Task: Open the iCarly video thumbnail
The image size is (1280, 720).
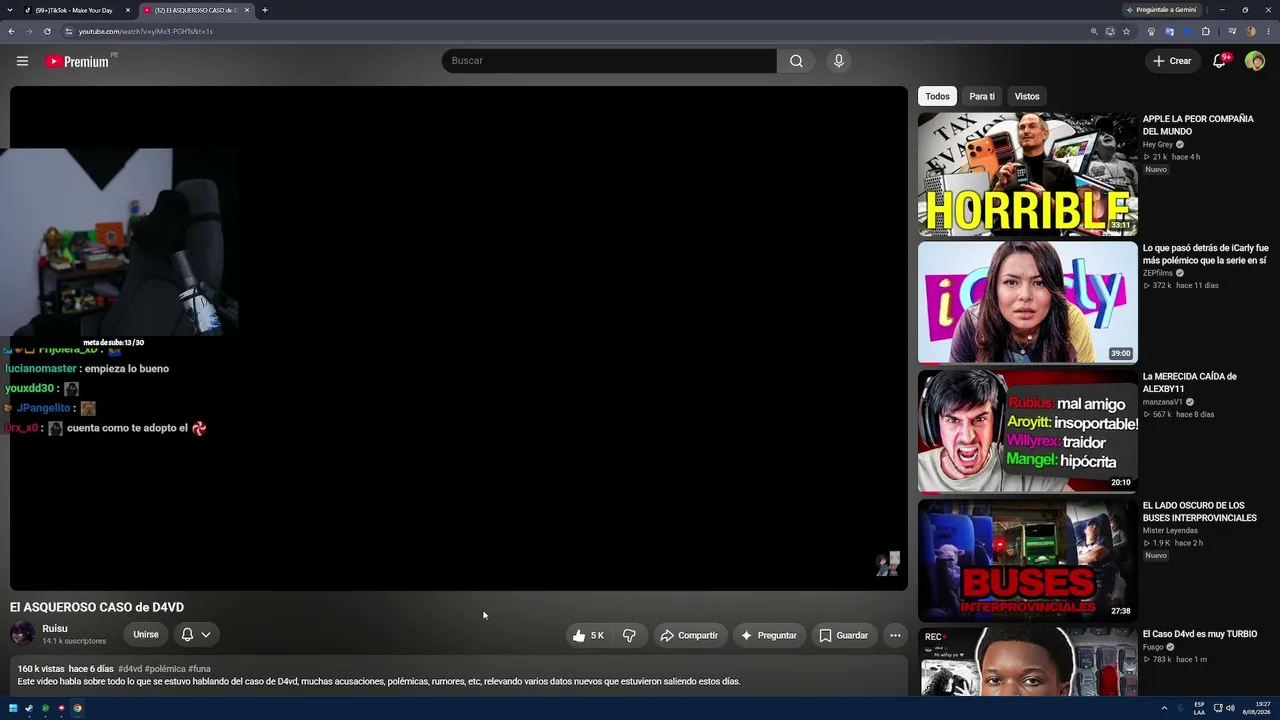Action: [1028, 302]
